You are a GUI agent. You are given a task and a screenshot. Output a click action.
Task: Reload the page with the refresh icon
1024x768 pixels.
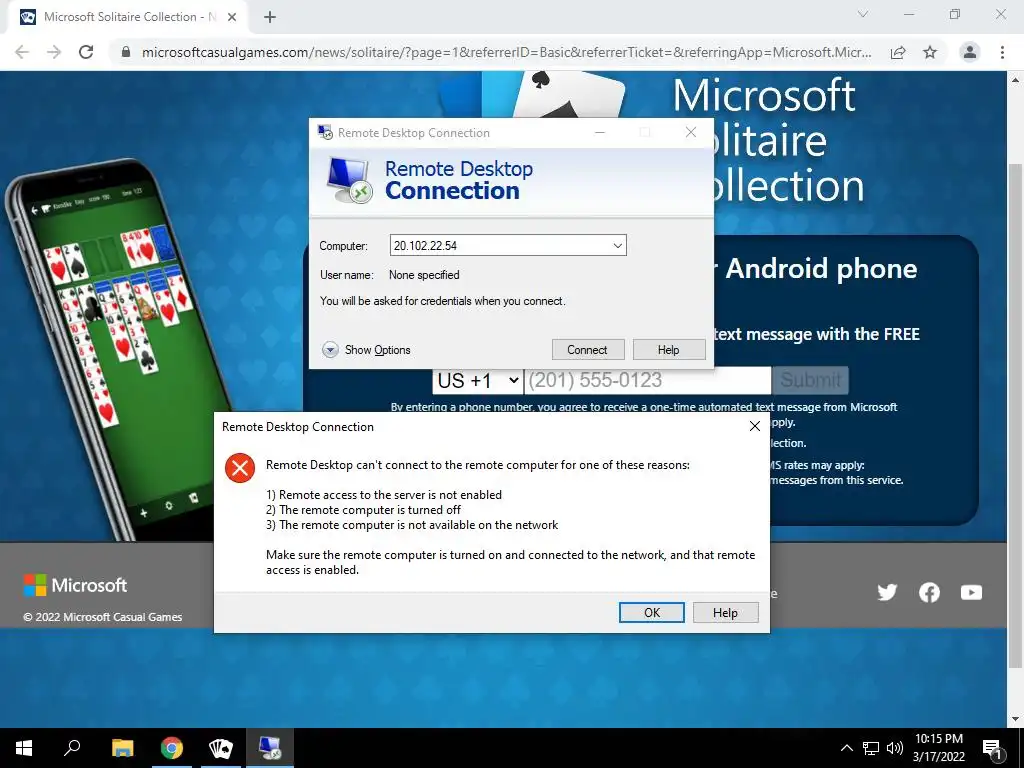click(86, 52)
